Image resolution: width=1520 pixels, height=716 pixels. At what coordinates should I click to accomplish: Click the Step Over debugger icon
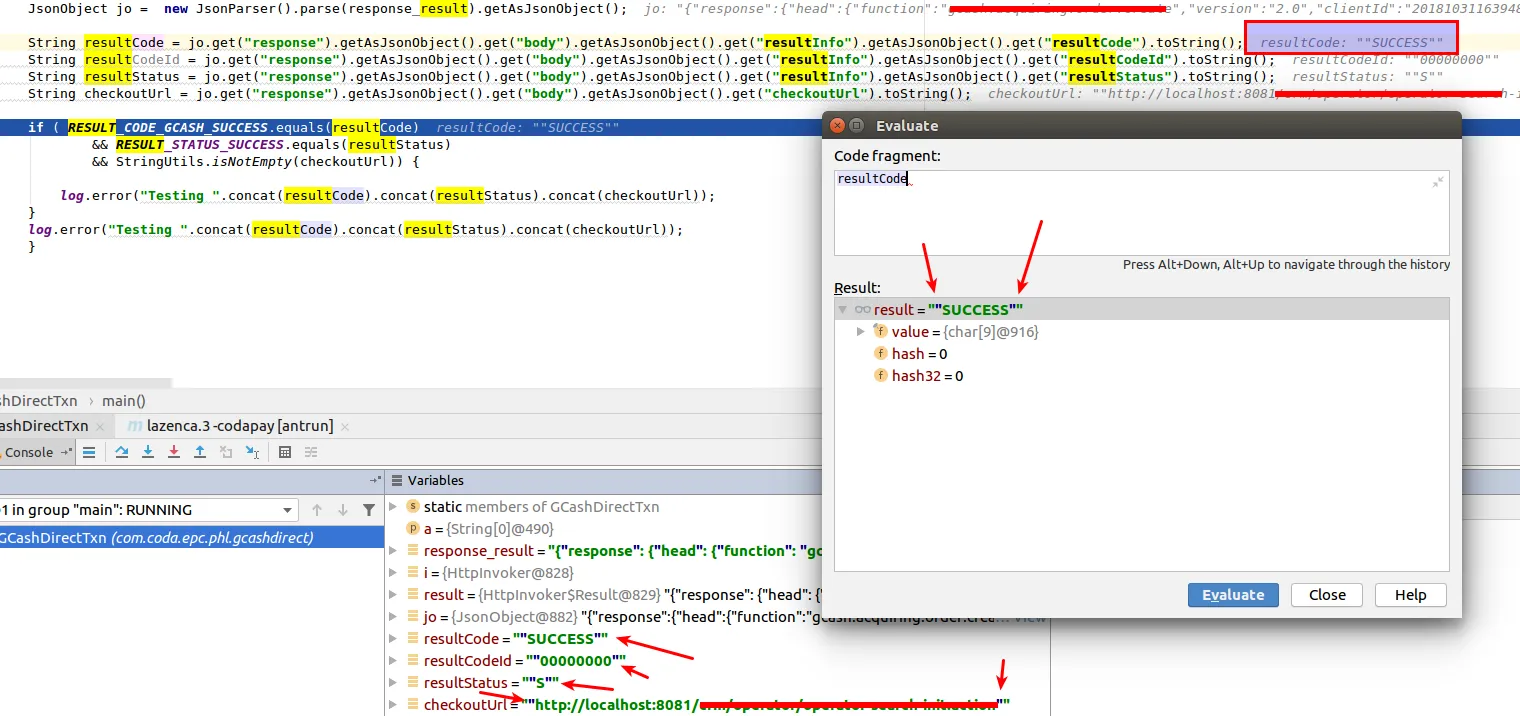[x=122, y=452]
